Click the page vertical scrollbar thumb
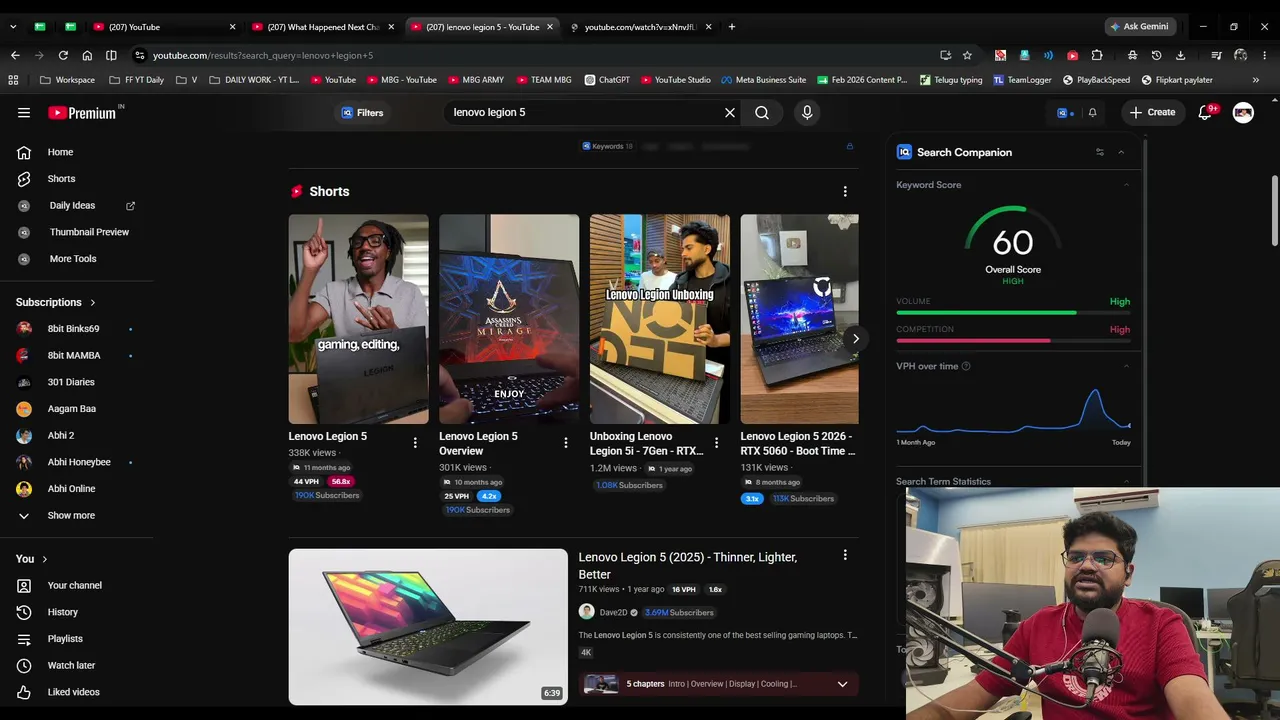The width and height of the screenshot is (1280, 720). (x=1275, y=210)
